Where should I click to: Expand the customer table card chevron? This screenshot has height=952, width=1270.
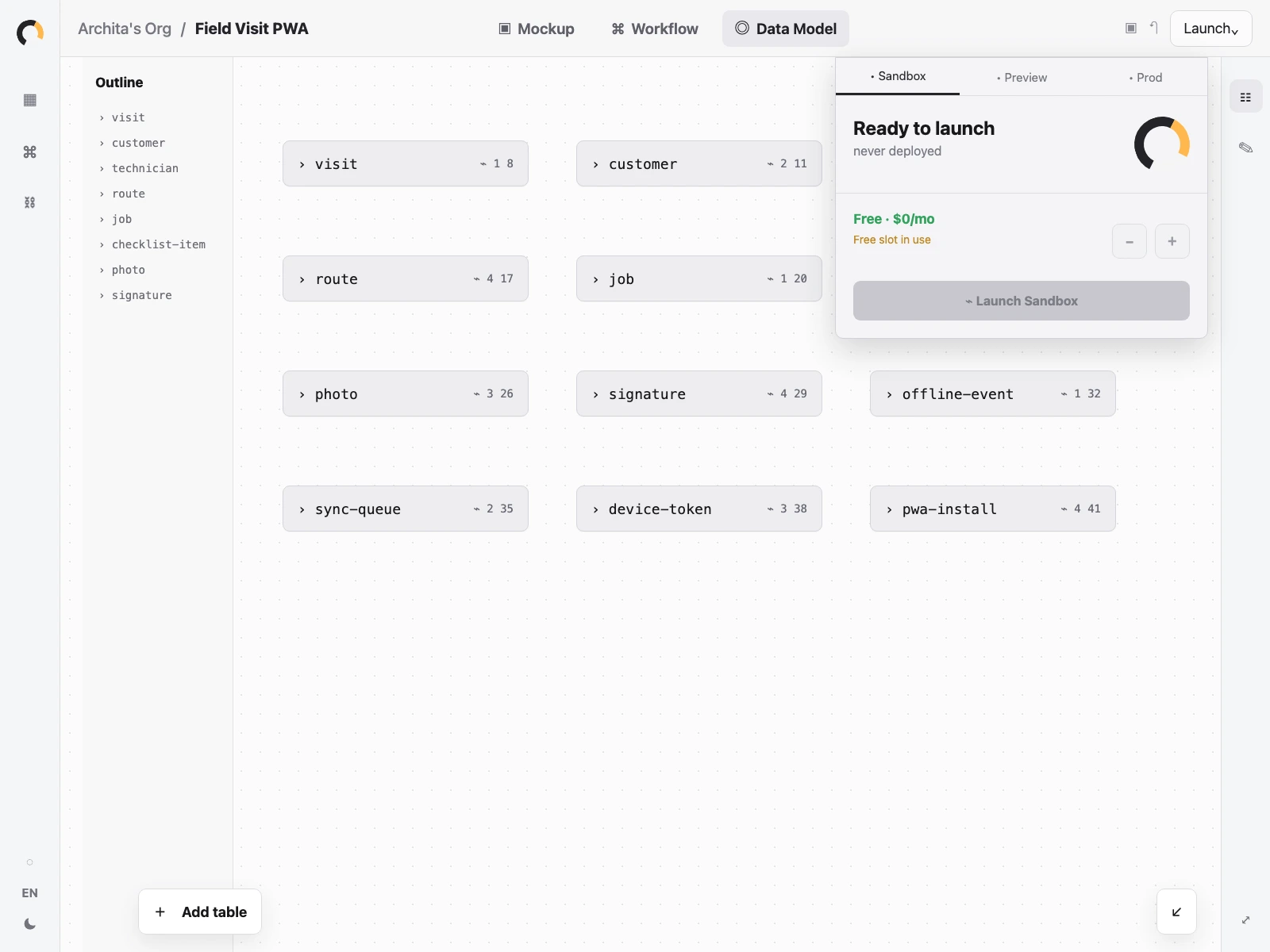pyautogui.click(x=595, y=164)
